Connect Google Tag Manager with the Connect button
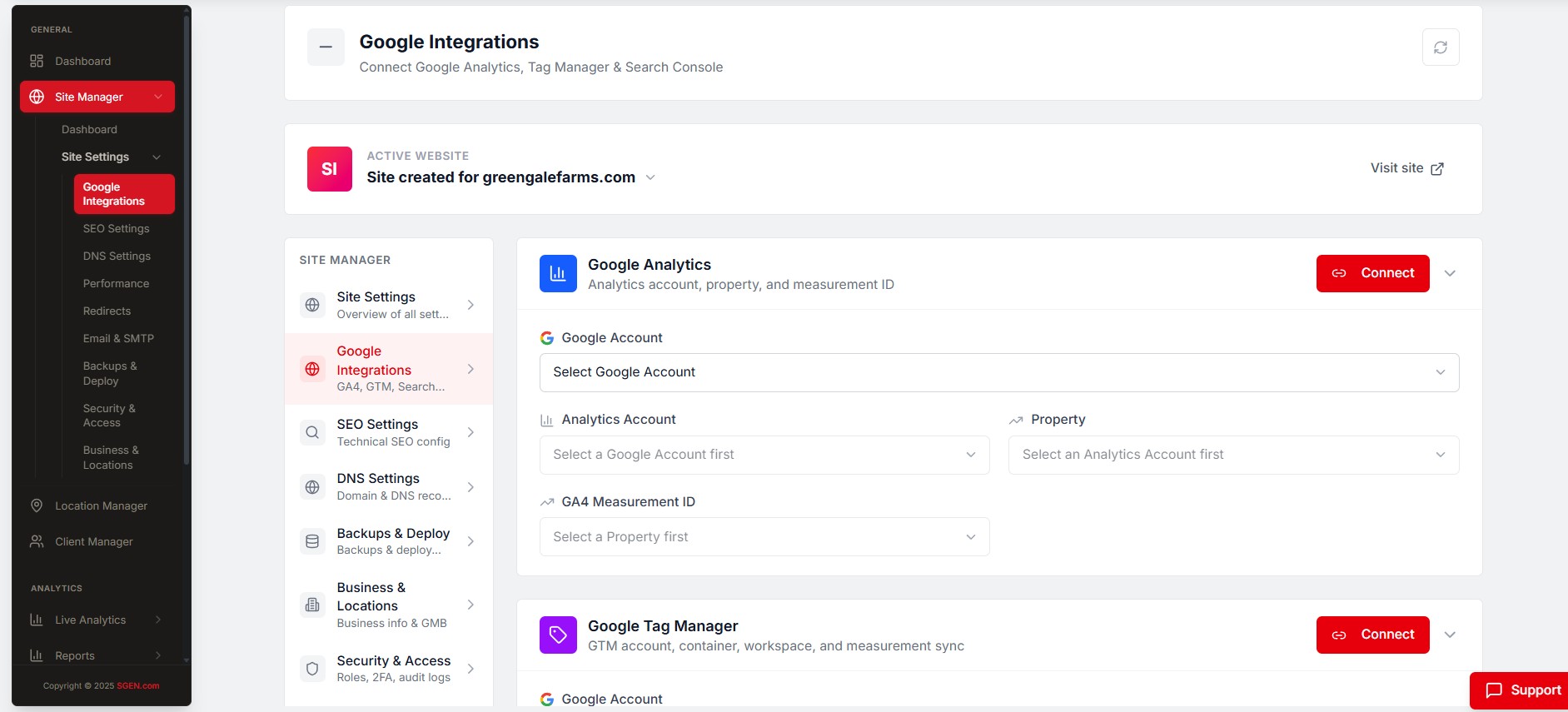This screenshot has width=1568, height=712. click(1372, 635)
